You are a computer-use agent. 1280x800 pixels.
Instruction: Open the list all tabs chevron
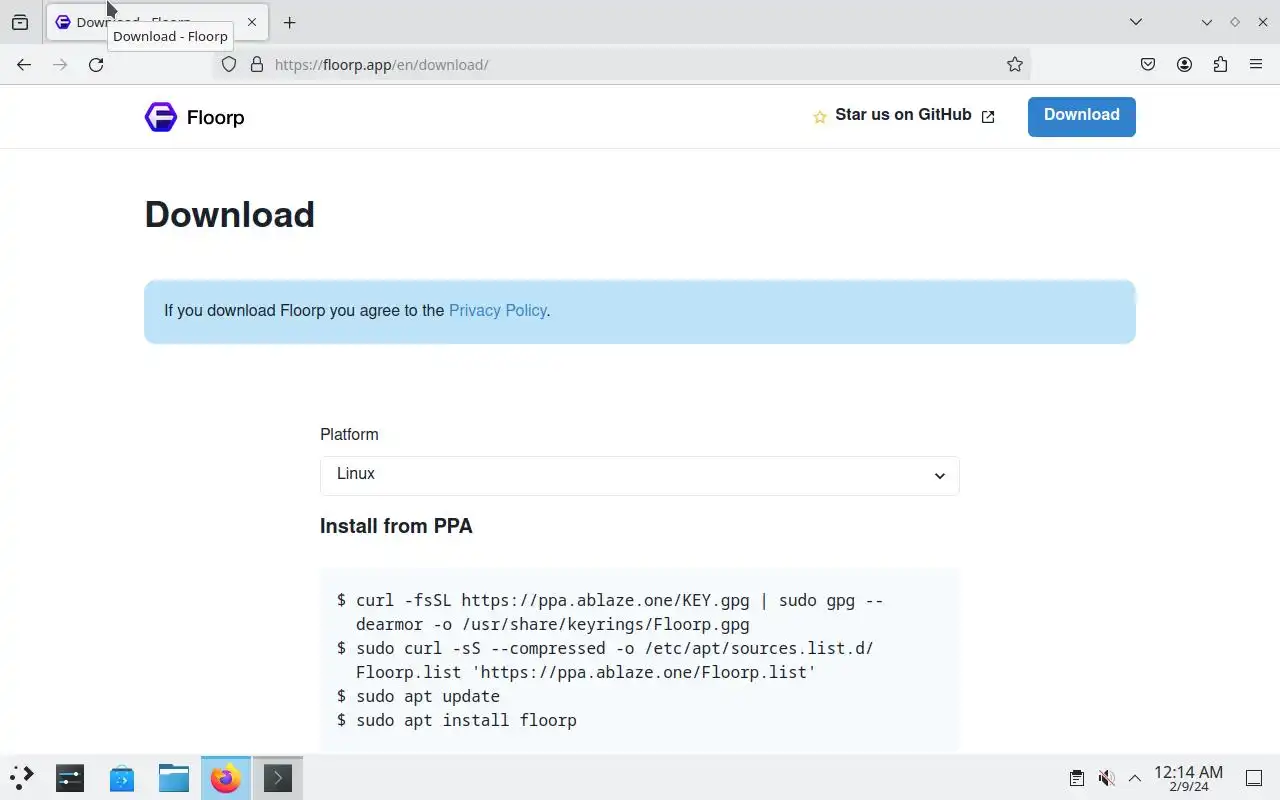(1136, 22)
